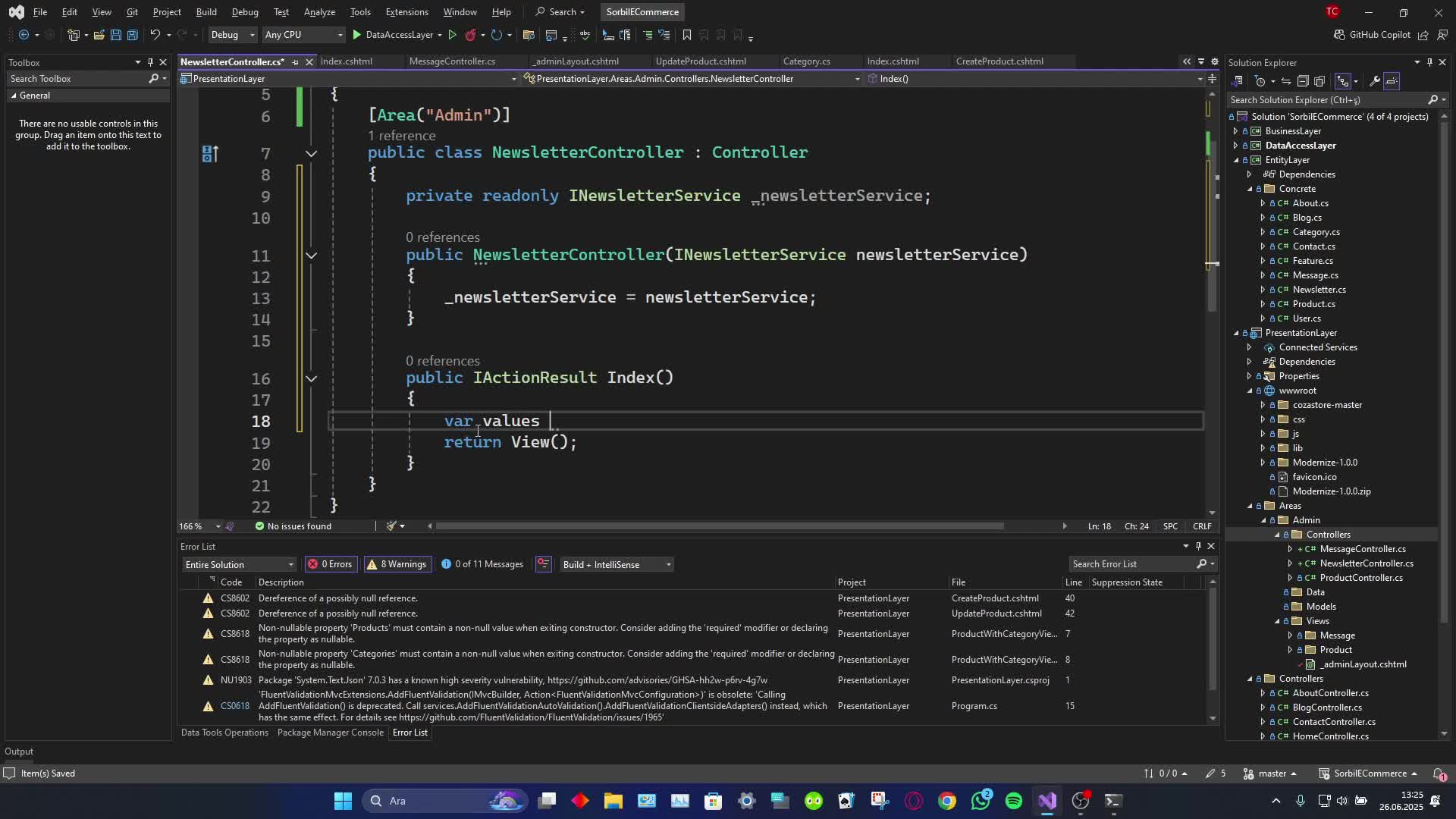Click Show All Files icon in Solution Explorer
The image size is (1456, 819).
[x=1319, y=81]
